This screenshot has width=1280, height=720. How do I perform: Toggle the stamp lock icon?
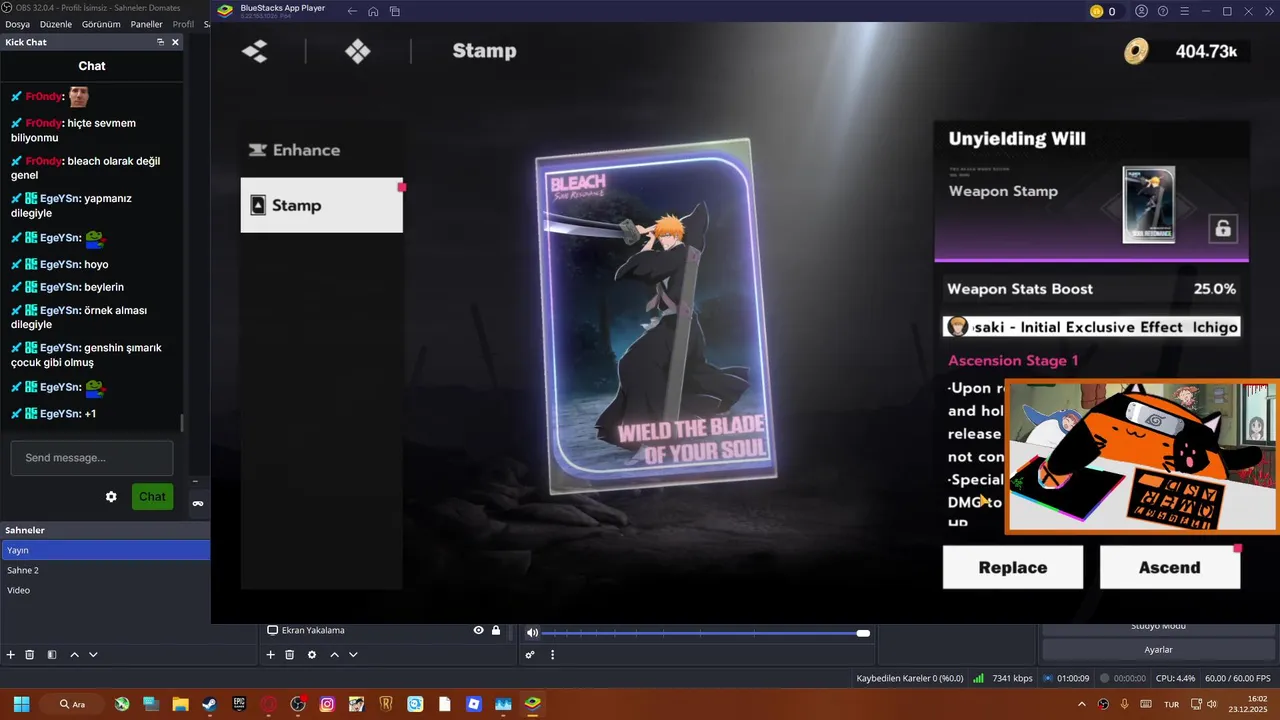click(x=1223, y=228)
